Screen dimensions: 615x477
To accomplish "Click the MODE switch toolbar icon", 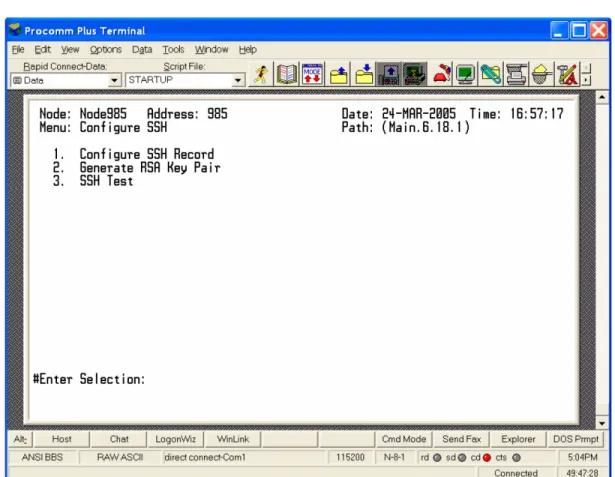I will coord(312,74).
